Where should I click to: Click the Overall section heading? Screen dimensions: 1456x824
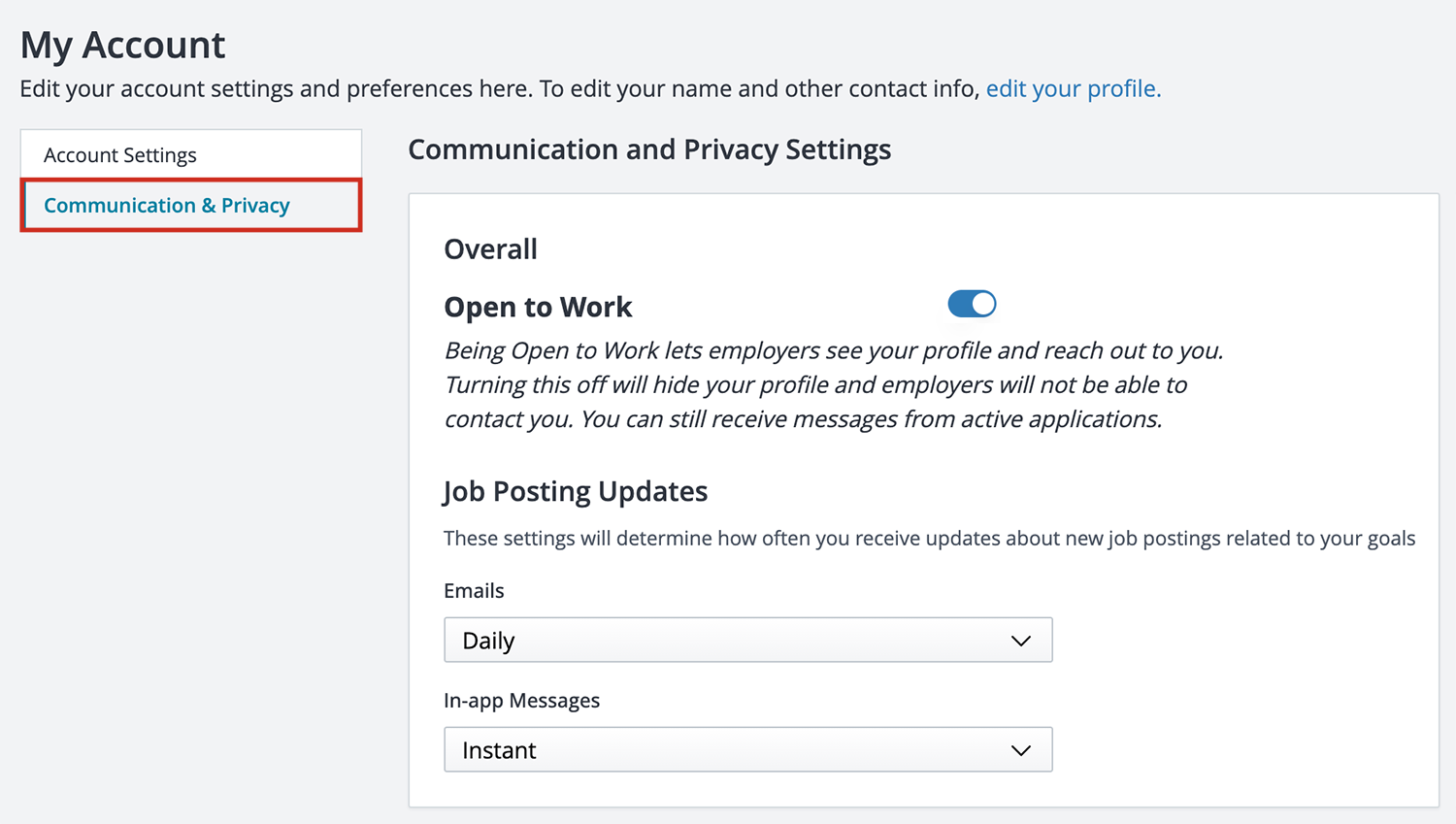point(490,249)
